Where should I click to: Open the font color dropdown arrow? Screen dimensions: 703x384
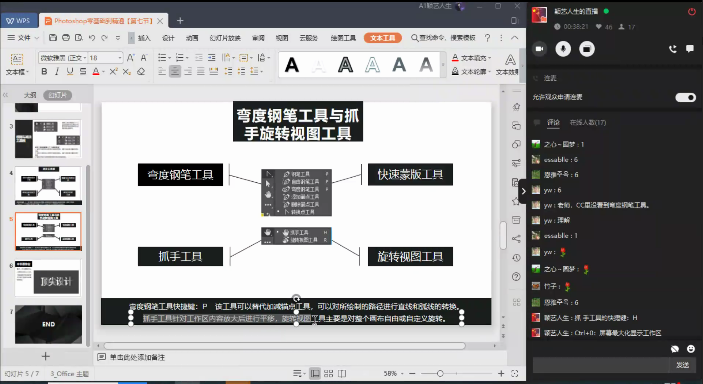pyautogui.click(x=103, y=71)
